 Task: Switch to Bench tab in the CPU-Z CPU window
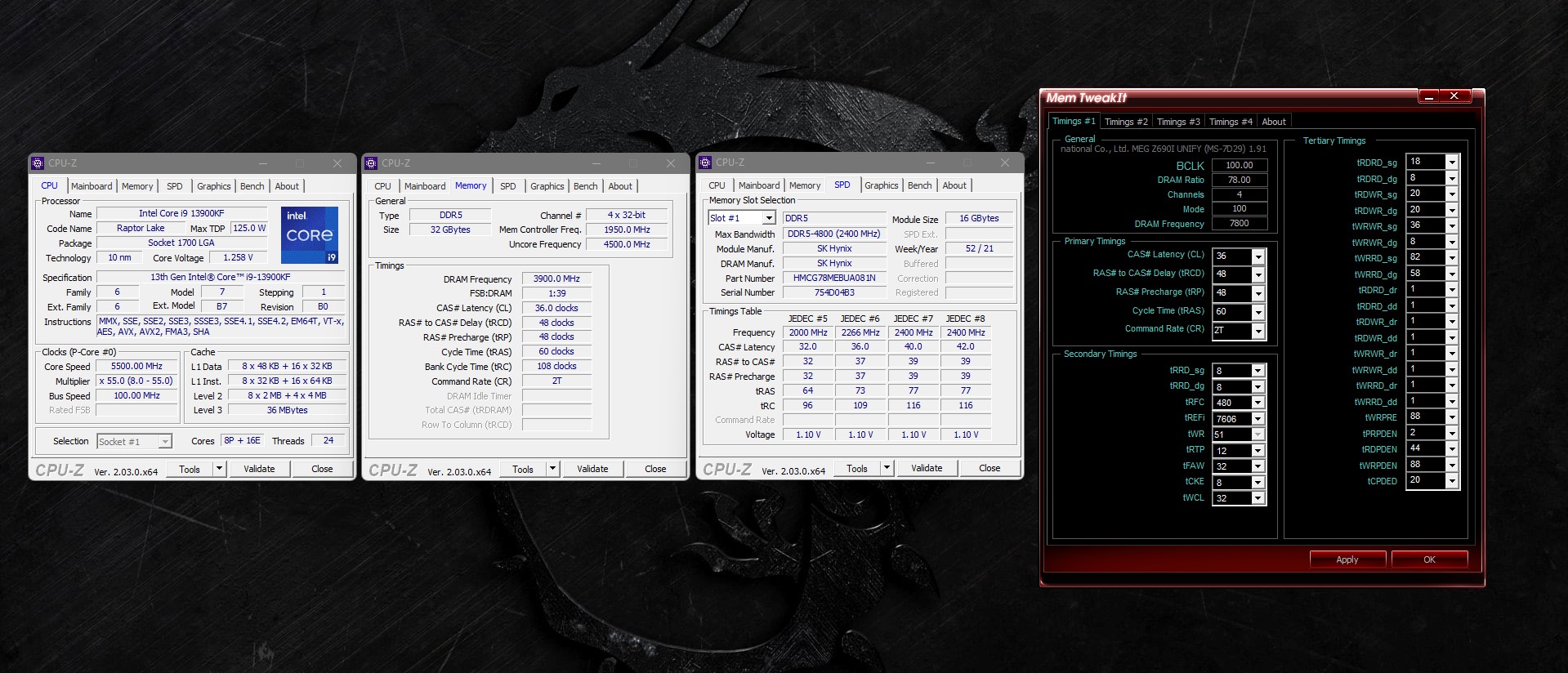click(x=252, y=186)
